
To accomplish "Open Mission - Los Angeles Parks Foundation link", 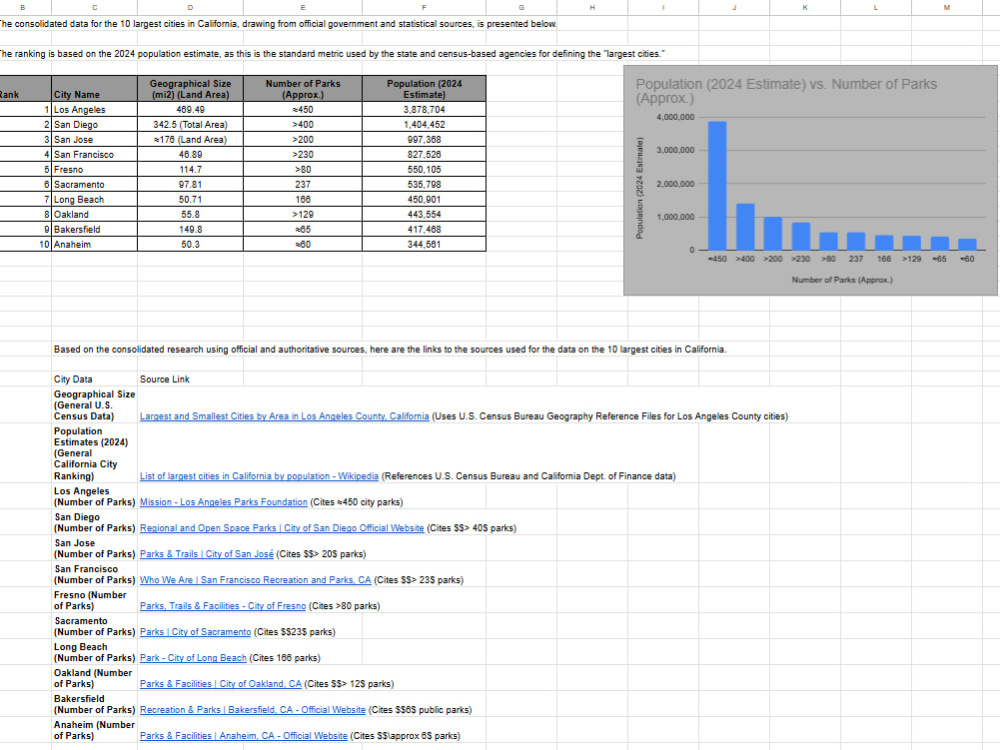I will [x=223, y=503].
